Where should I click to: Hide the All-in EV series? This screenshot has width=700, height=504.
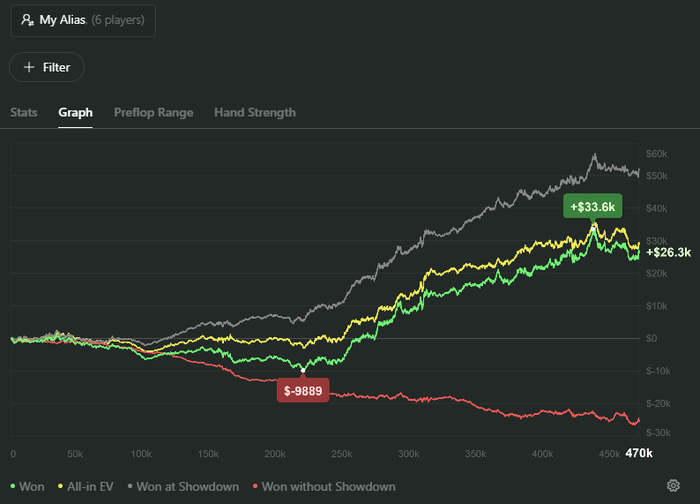(86, 487)
